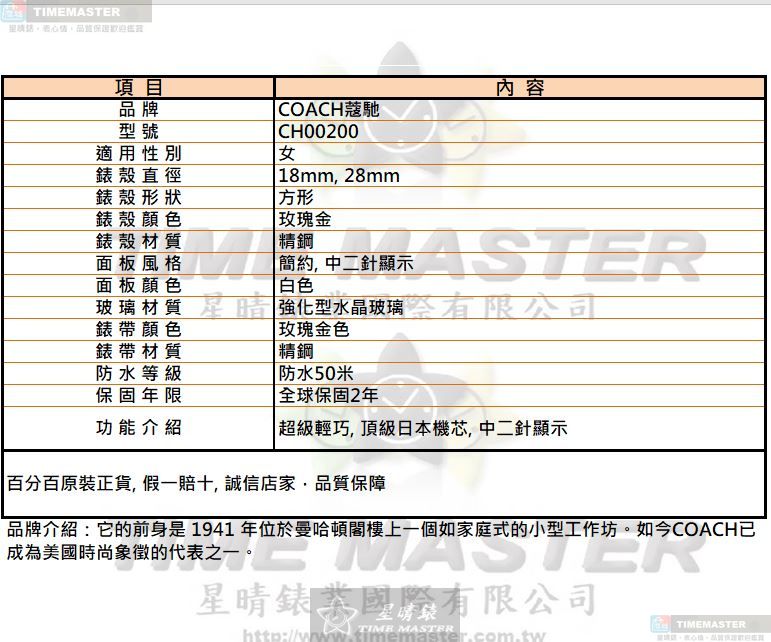Click the 品牌介紹 paragraph first line
This screenshot has width=771, height=642.
(x=381, y=529)
